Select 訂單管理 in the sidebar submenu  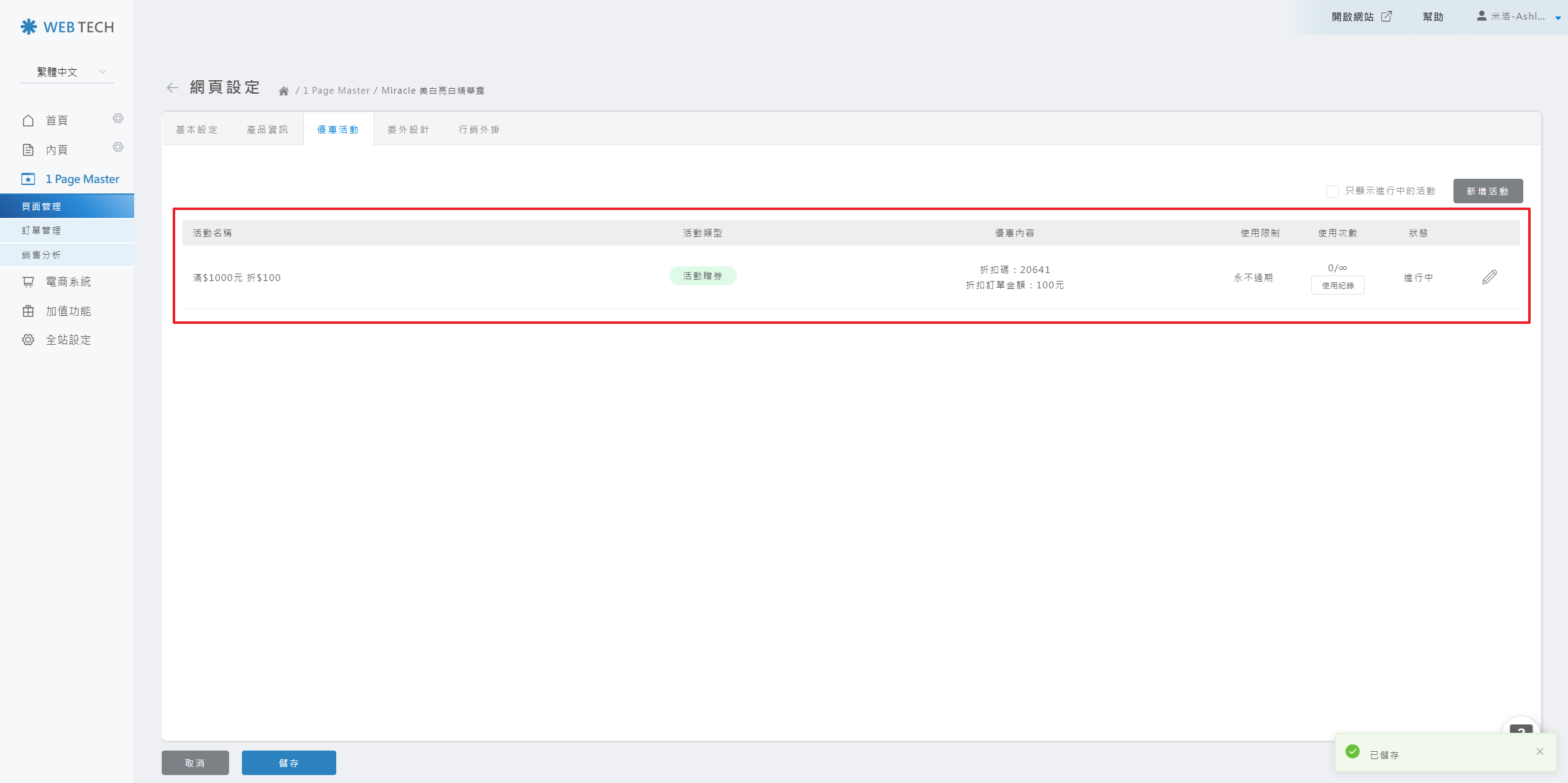pos(42,231)
